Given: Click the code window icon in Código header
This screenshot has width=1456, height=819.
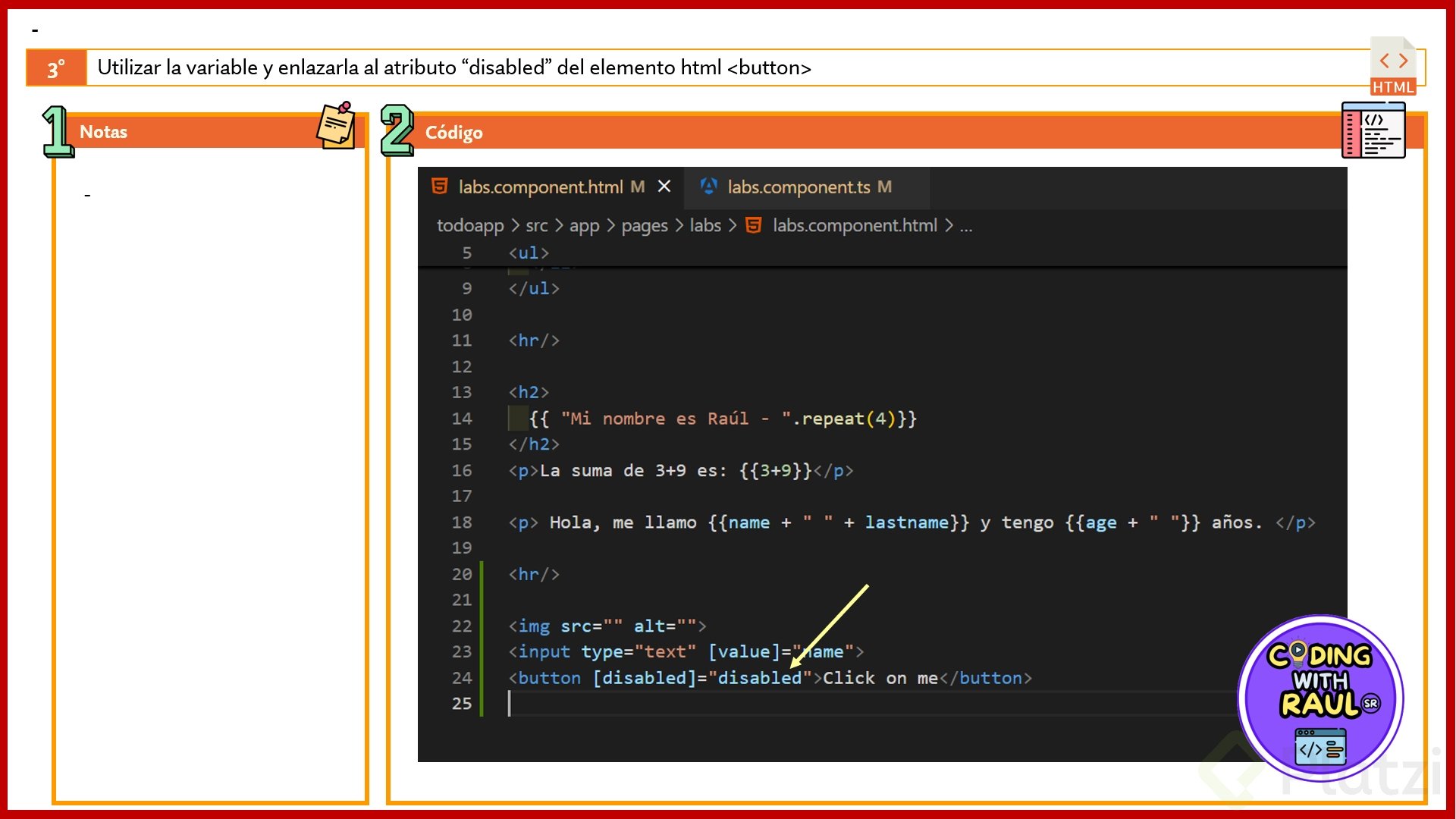Looking at the screenshot, I should (x=1373, y=130).
